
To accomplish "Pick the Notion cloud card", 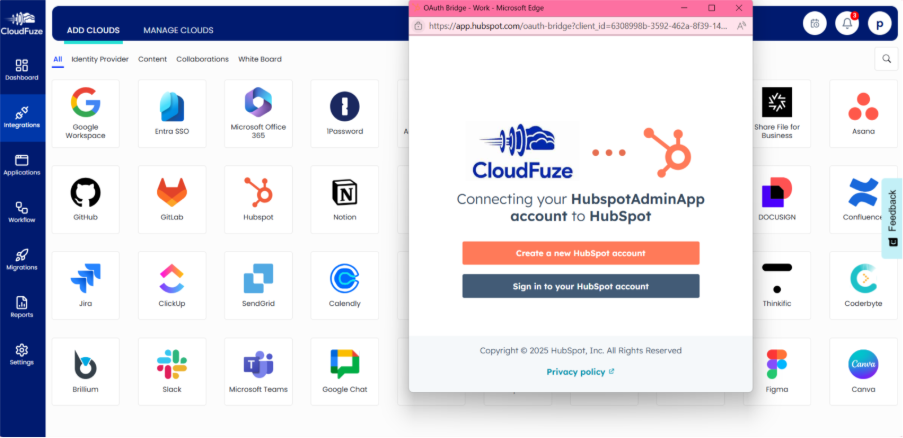I will point(344,199).
